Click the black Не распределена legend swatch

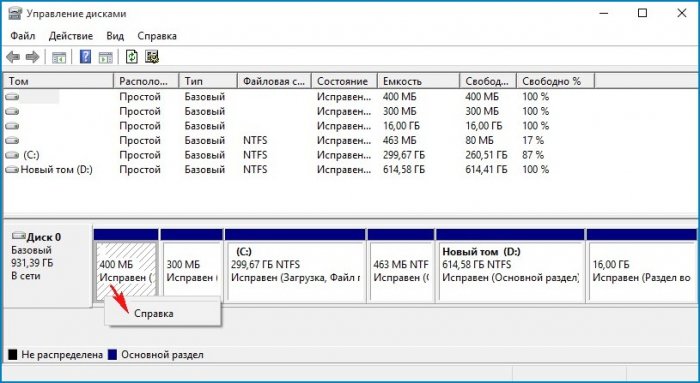pos(12,355)
